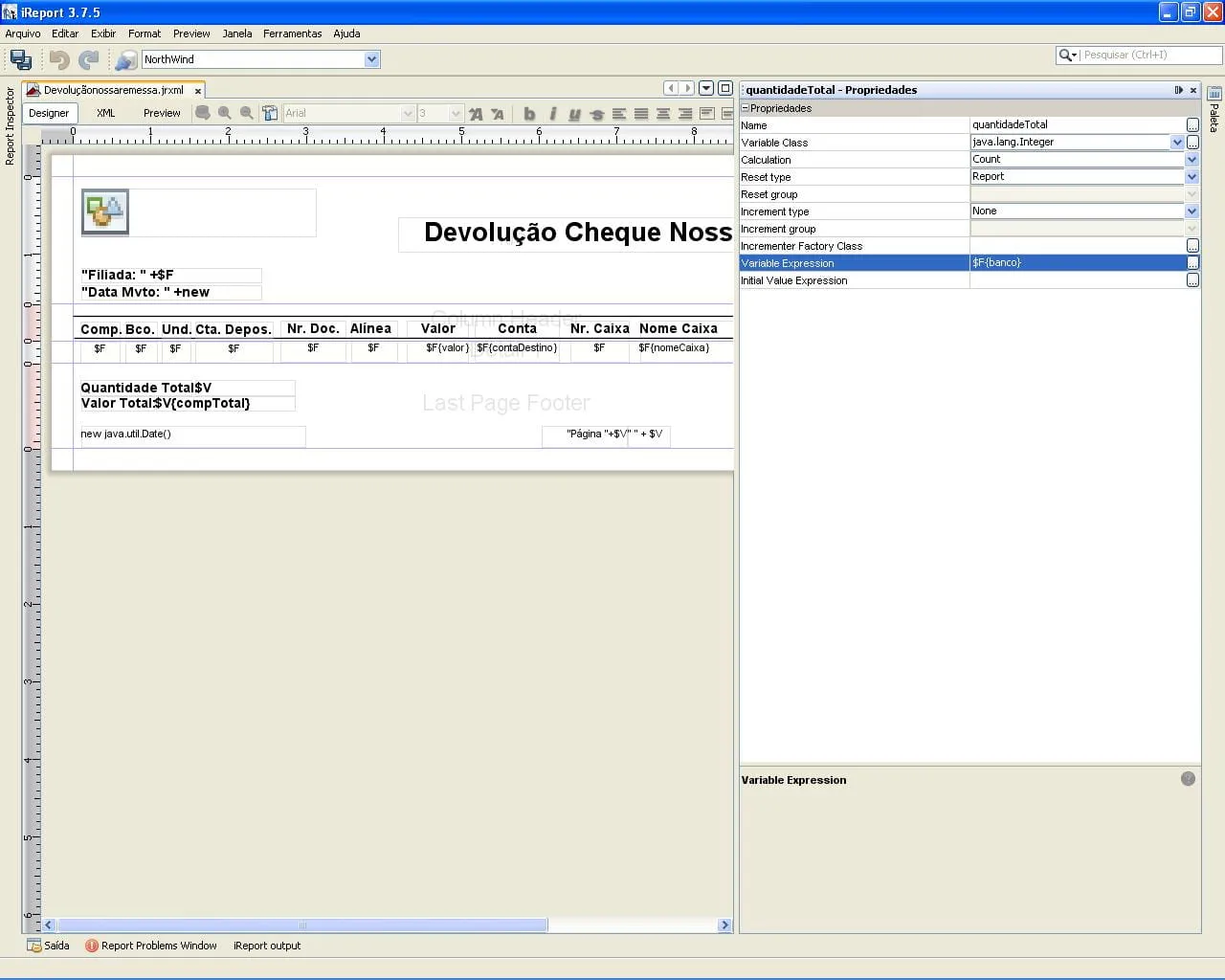Open the report datasources icon
This screenshot has height=980, width=1225.
125,60
